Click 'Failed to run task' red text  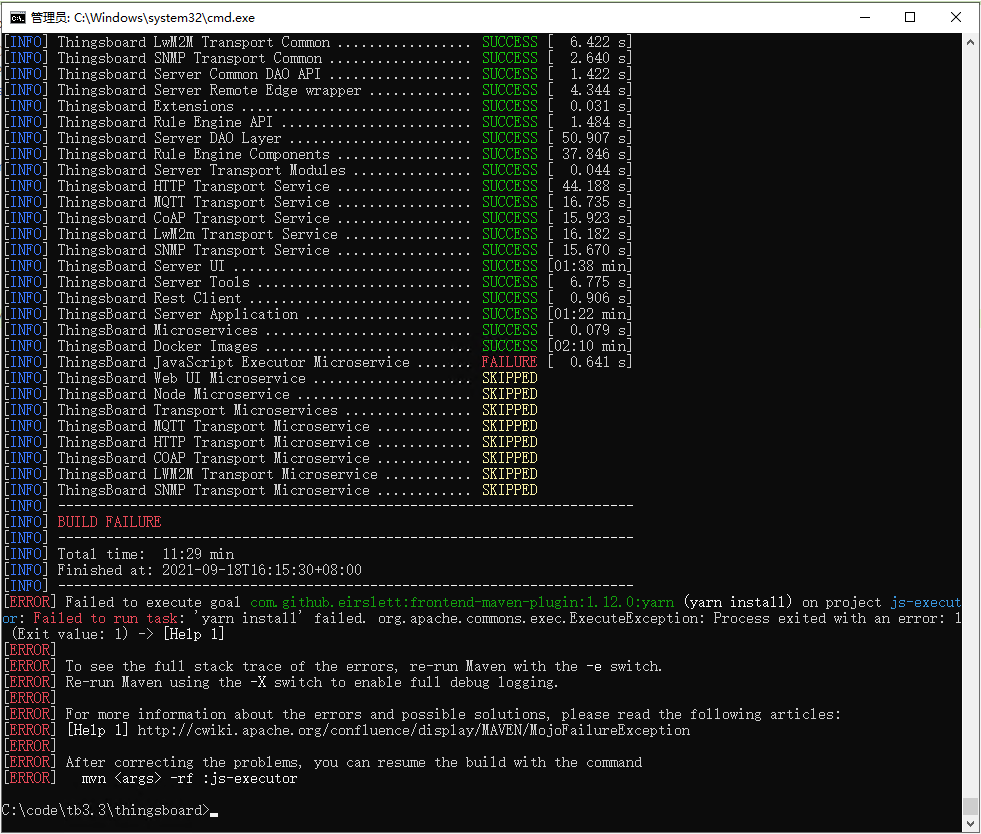pos(105,618)
